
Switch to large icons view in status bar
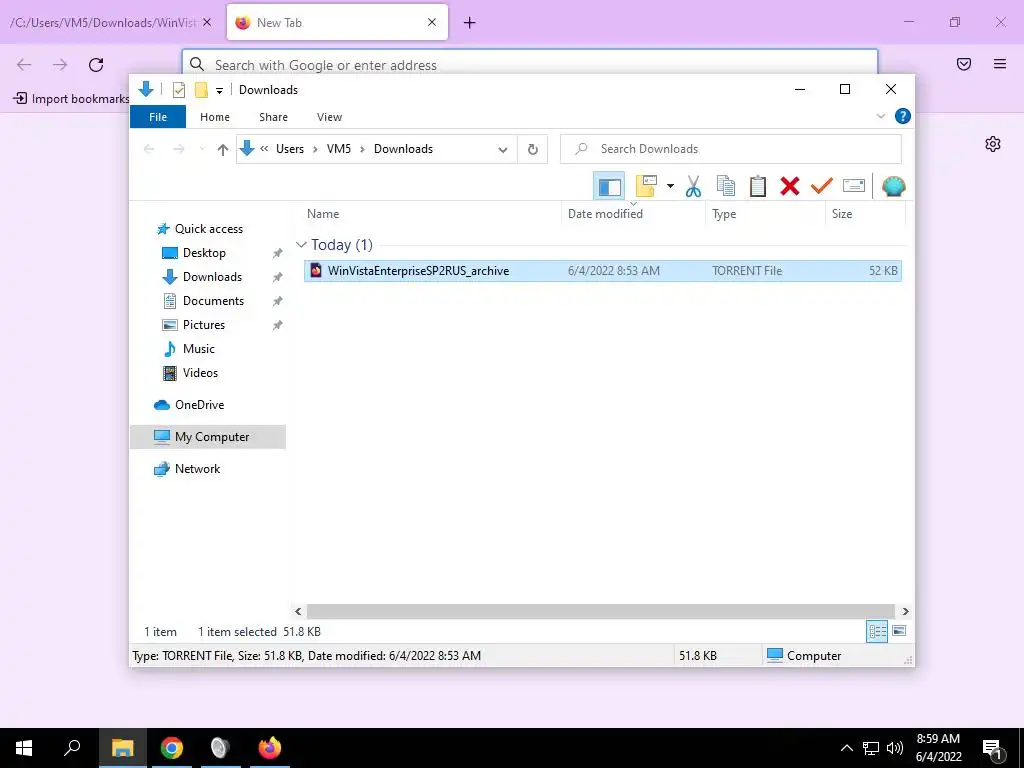[899, 632]
